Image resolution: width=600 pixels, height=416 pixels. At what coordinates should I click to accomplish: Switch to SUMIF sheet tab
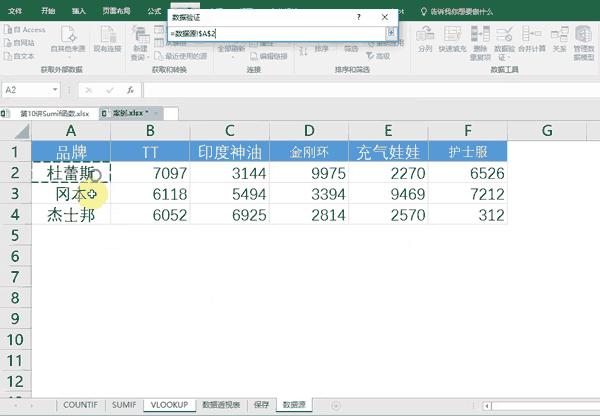pos(124,405)
